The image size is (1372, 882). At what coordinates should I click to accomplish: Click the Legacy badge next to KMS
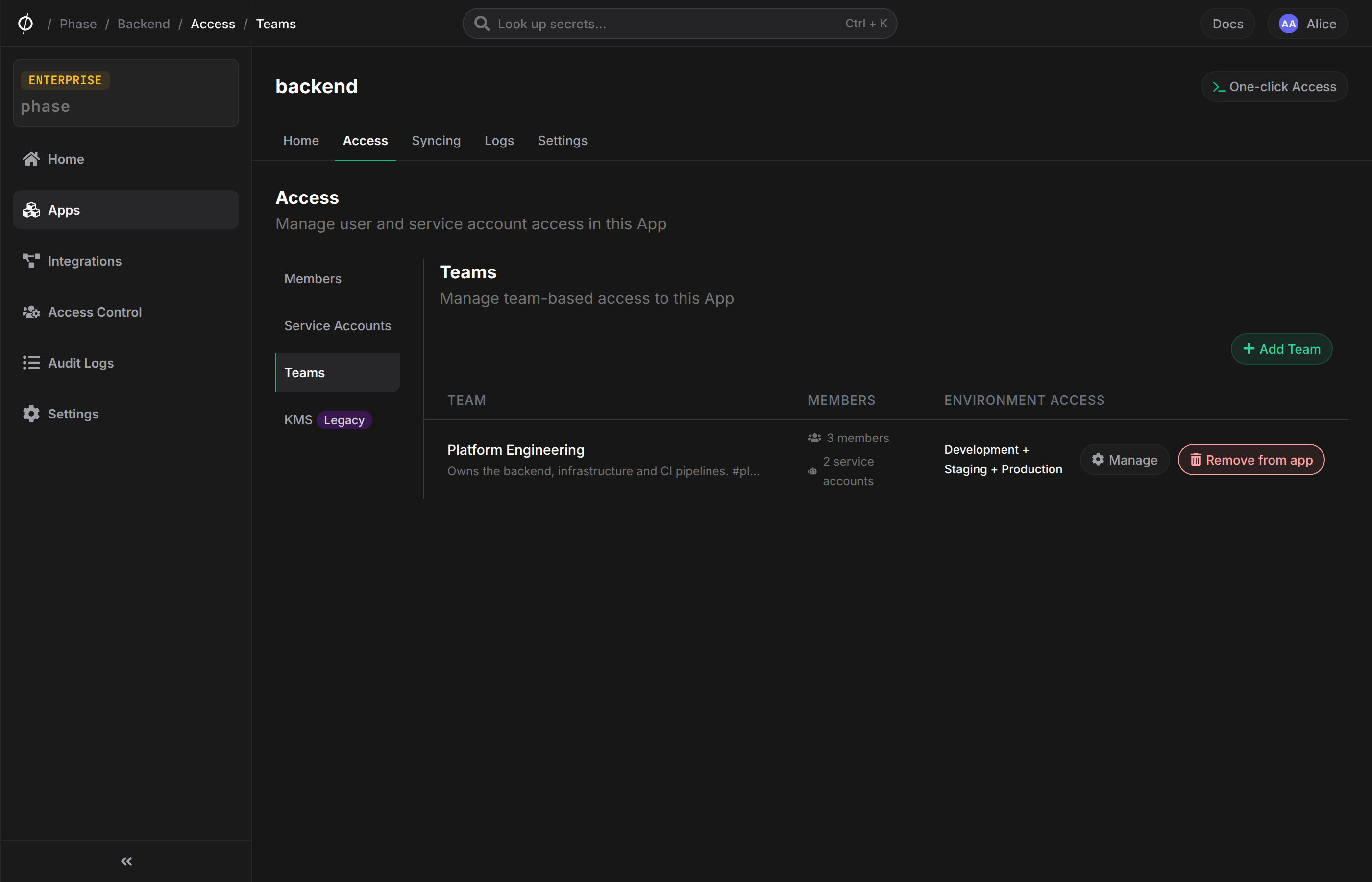pyautogui.click(x=344, y=420)
